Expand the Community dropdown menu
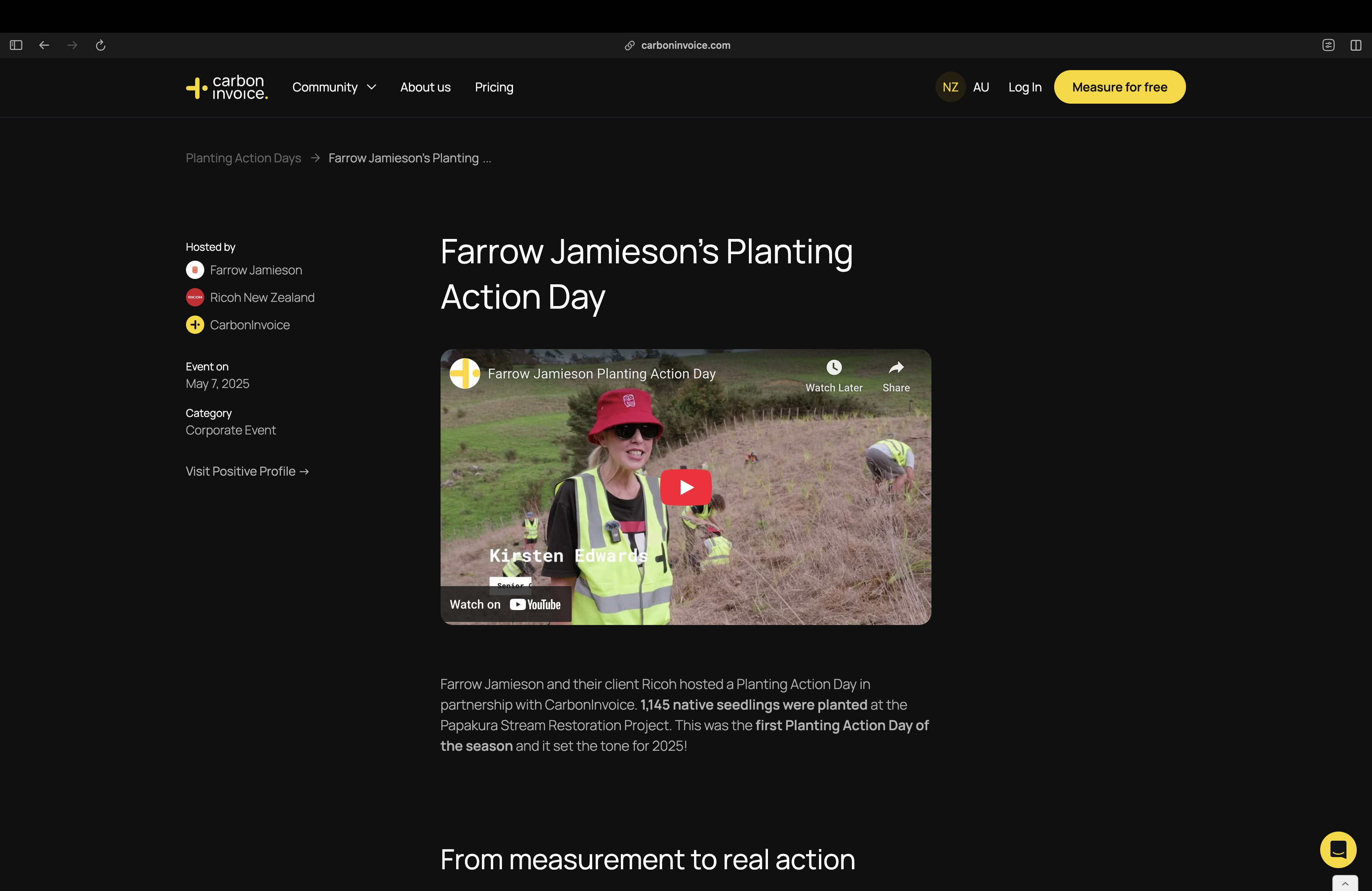 point(334,87)
